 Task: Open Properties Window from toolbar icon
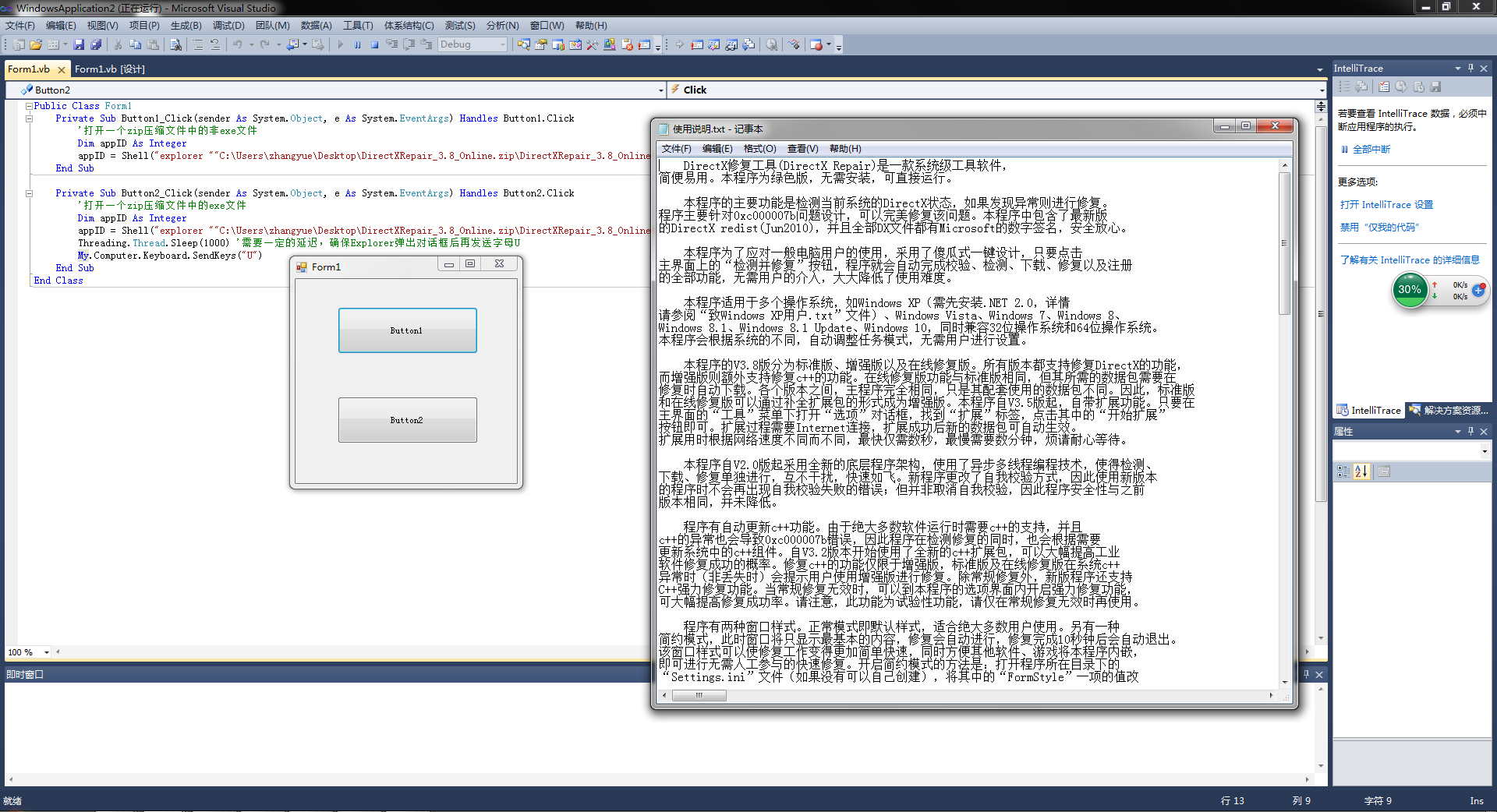click(x=540, y=44)
